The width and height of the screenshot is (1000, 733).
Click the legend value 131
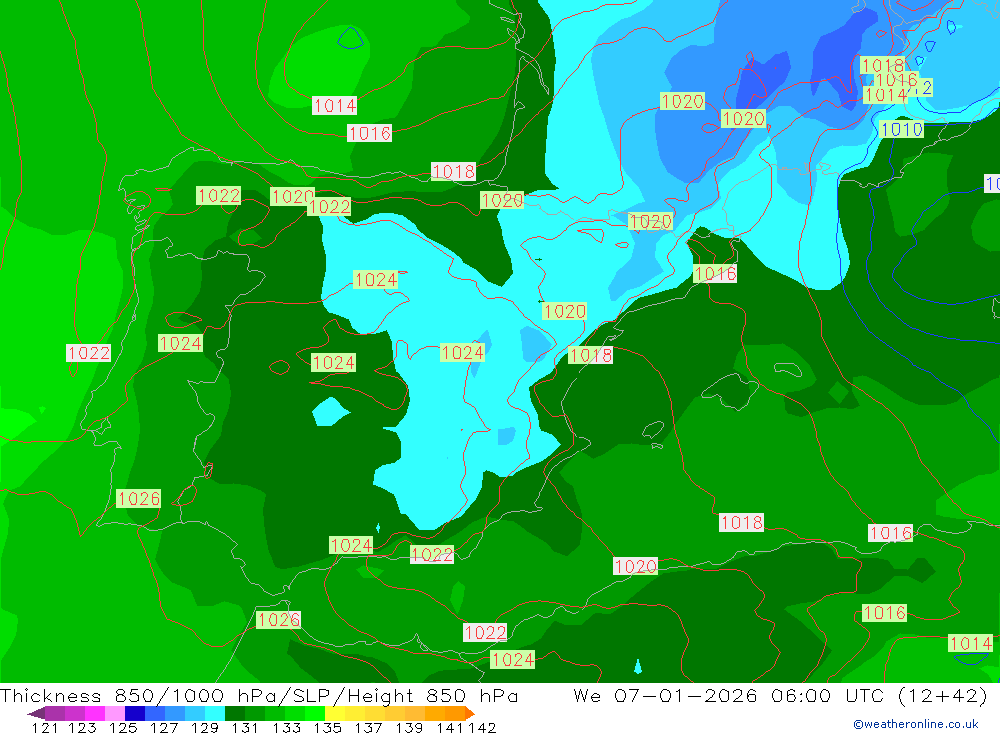(x=245, y=727)
